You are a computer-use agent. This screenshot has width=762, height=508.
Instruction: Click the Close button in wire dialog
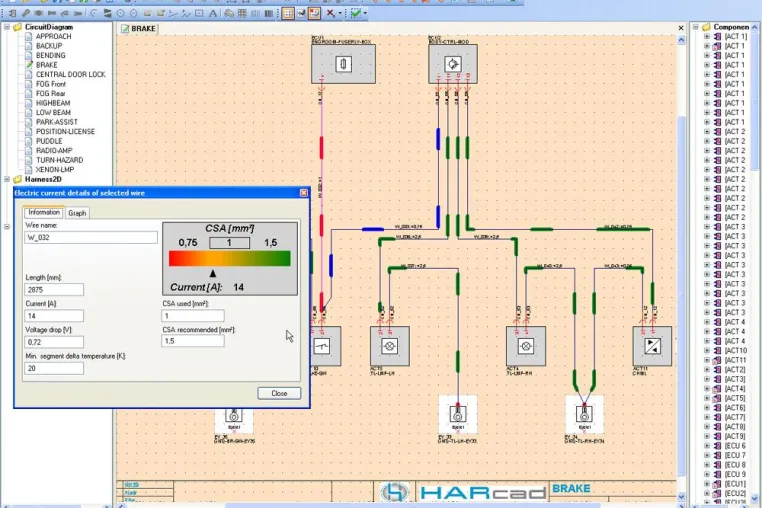(x=279, y=393)
